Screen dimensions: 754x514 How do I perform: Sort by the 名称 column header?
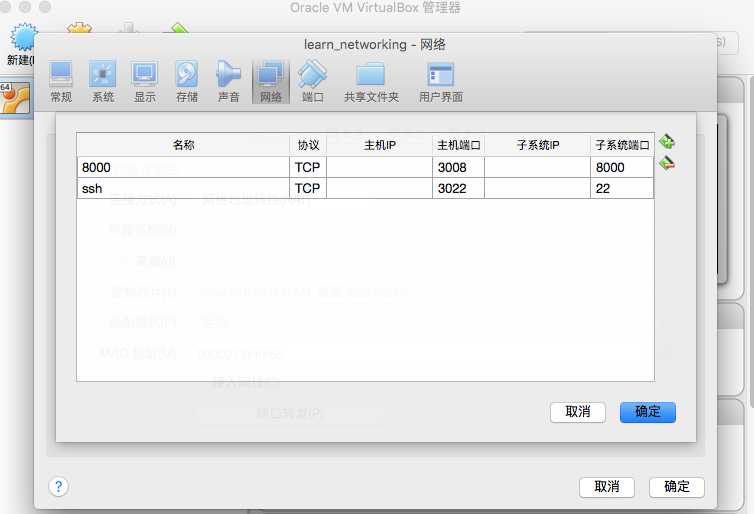tap(183, 145)
